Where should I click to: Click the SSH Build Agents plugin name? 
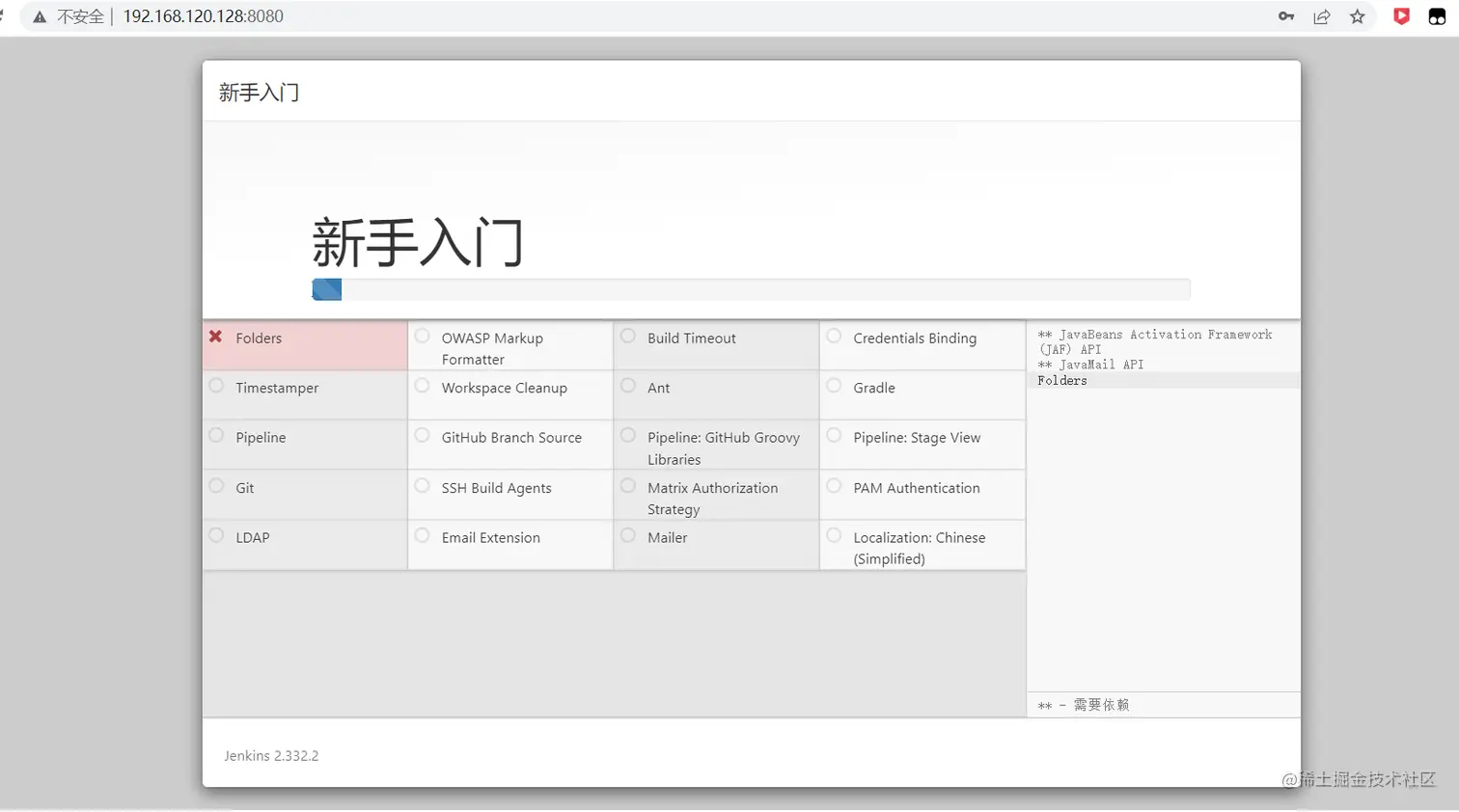pos(497,488)
